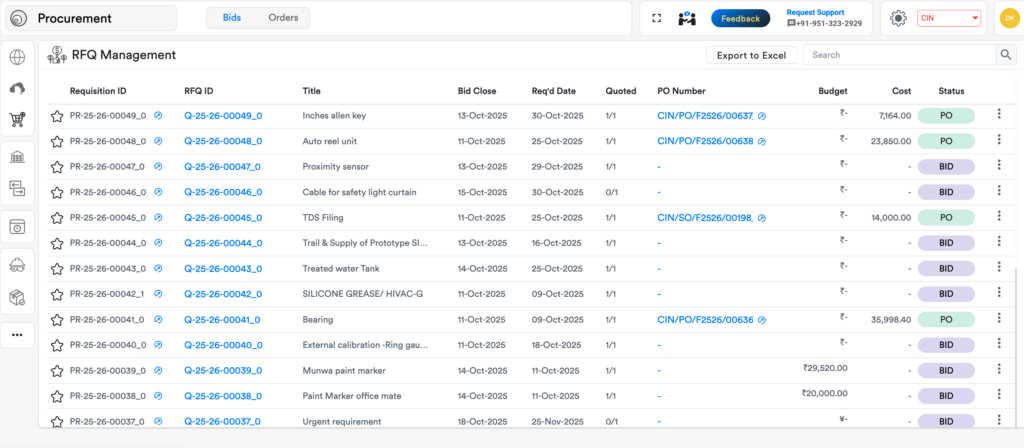Open the shopping cart sidebar icon

(17, 120)
